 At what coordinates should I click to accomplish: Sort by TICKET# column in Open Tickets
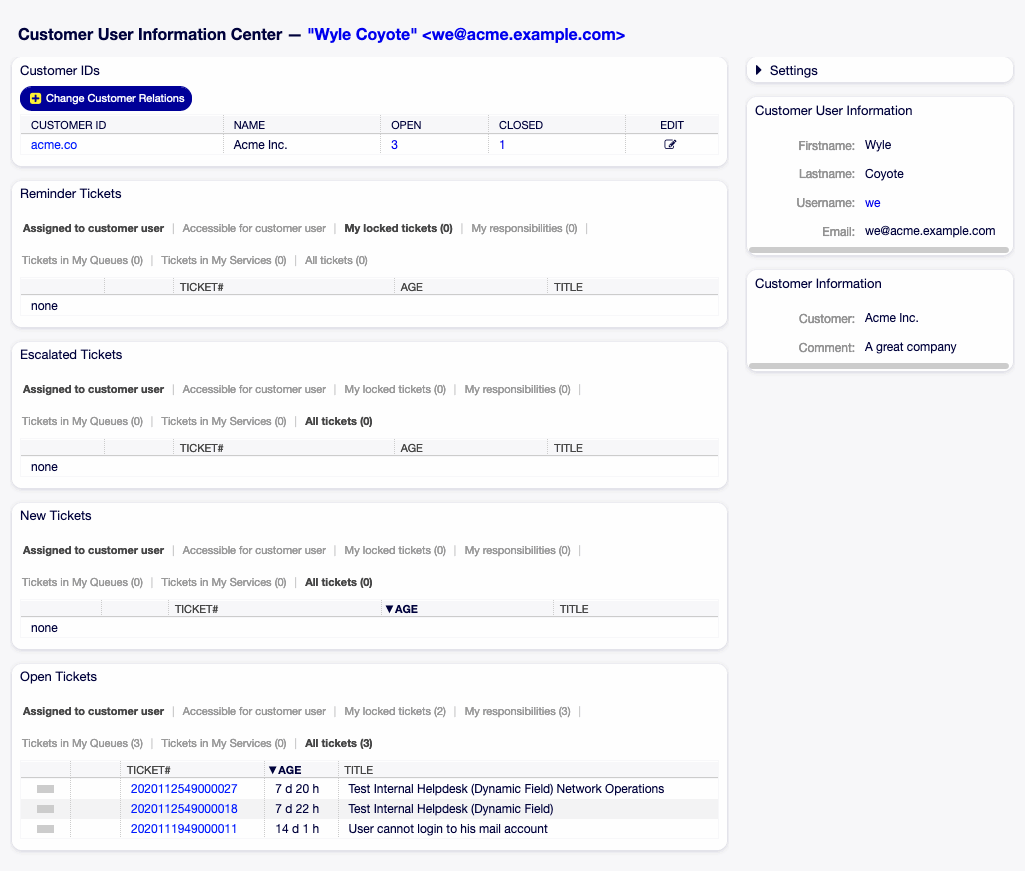coord(148,769)
